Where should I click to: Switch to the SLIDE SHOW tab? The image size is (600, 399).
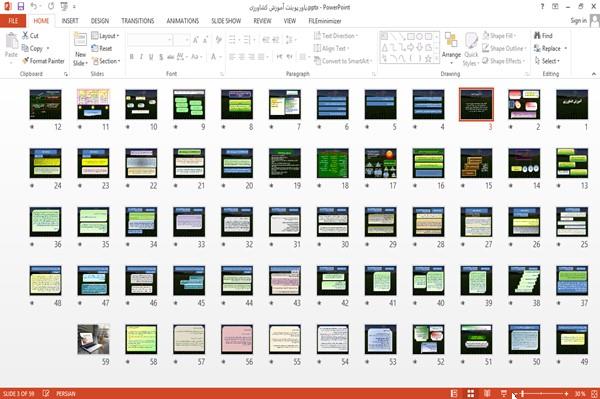click(x=226, y=21)
